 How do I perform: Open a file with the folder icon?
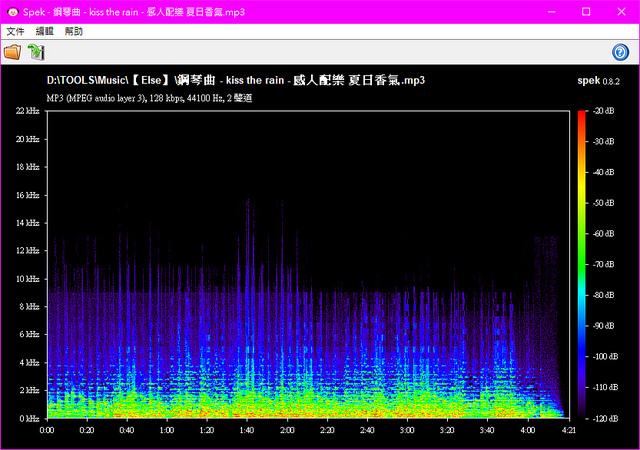12,52
